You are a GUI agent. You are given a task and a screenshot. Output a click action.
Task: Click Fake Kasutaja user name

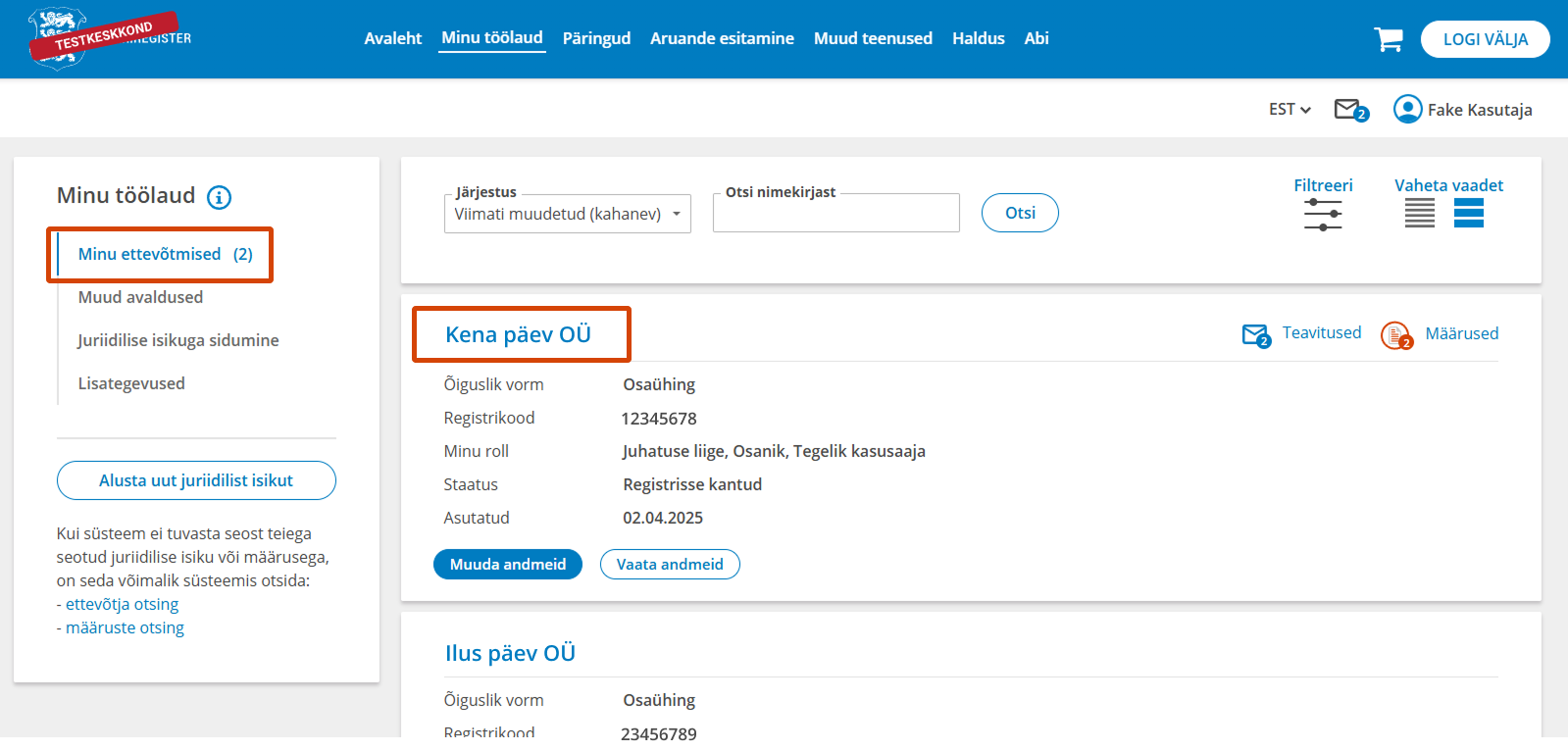(x=1480, y=110)
